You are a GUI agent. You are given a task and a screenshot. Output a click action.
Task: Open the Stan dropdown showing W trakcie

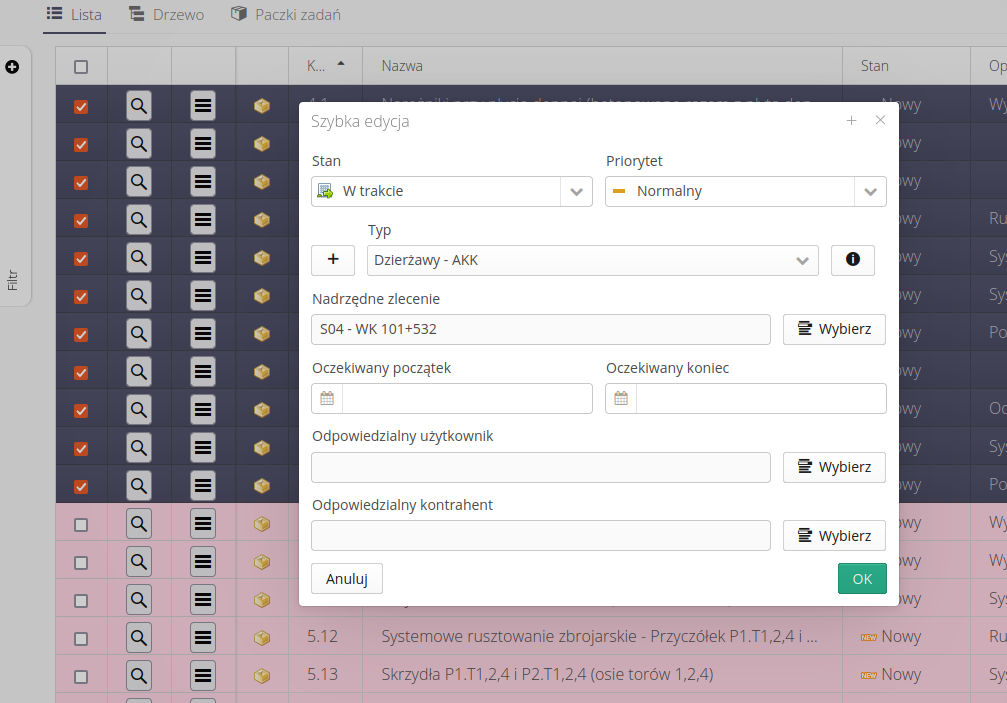[574, 190]
